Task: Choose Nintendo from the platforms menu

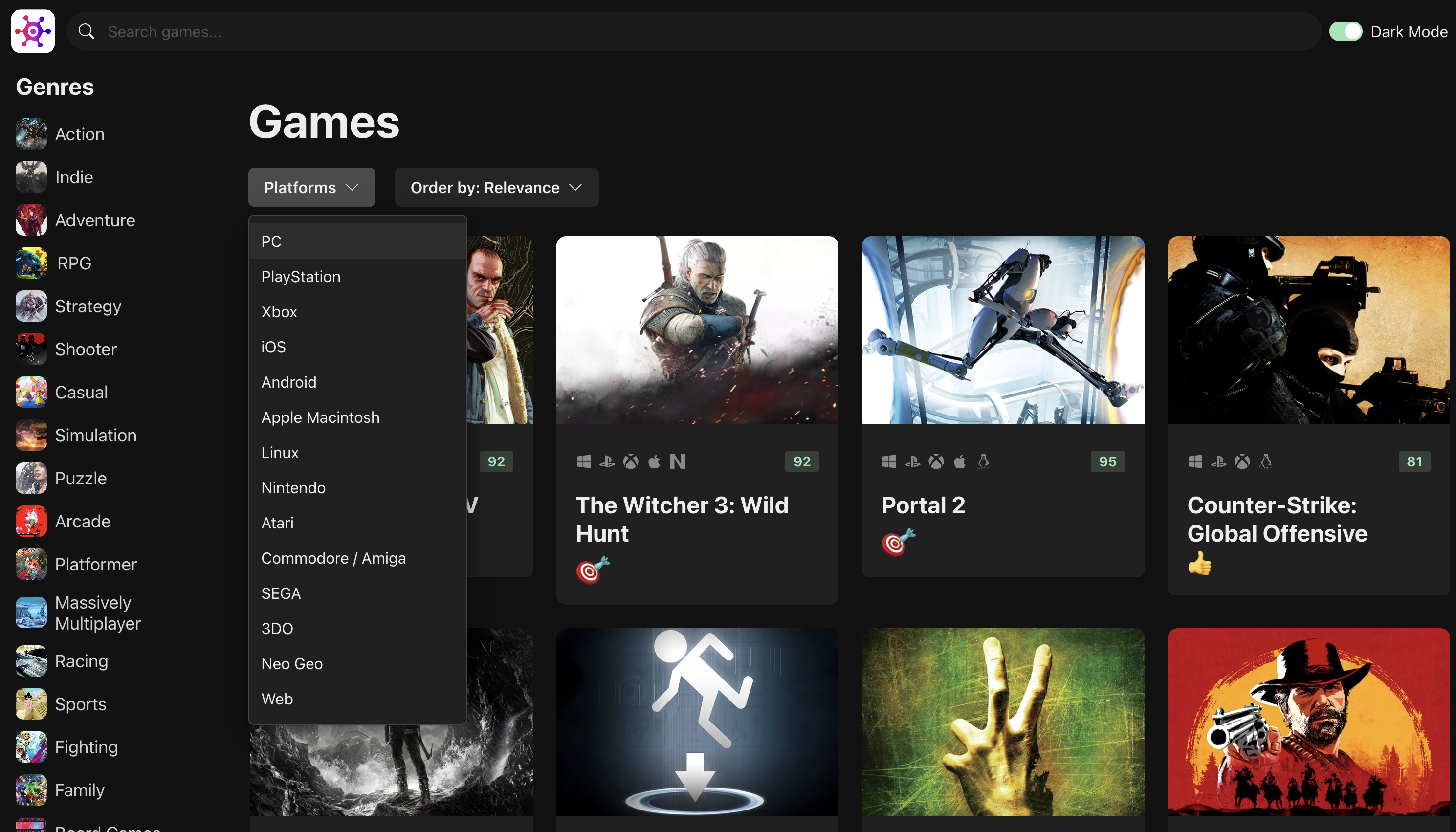Action: point(358,487)
